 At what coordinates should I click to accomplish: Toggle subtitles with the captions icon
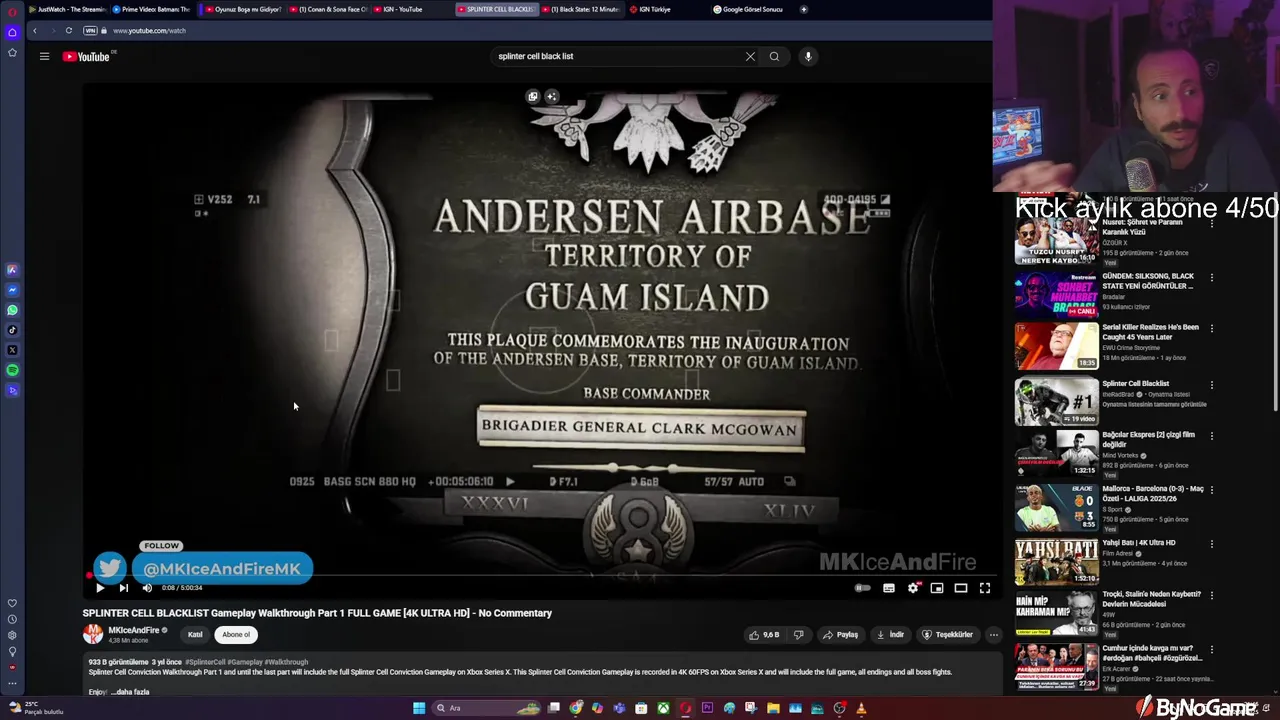[888, 588]
